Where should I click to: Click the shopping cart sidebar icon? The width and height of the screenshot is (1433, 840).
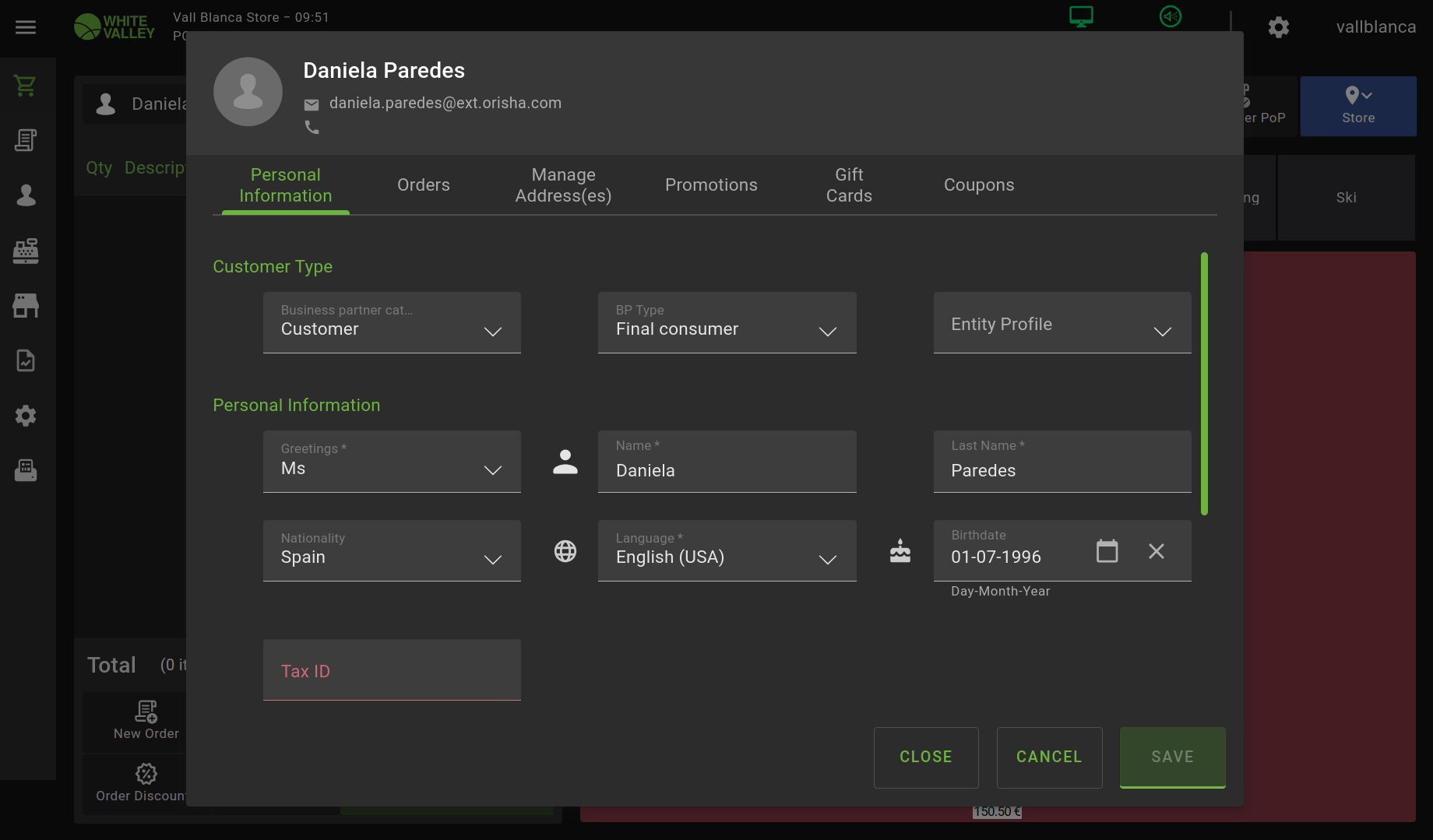26,86
